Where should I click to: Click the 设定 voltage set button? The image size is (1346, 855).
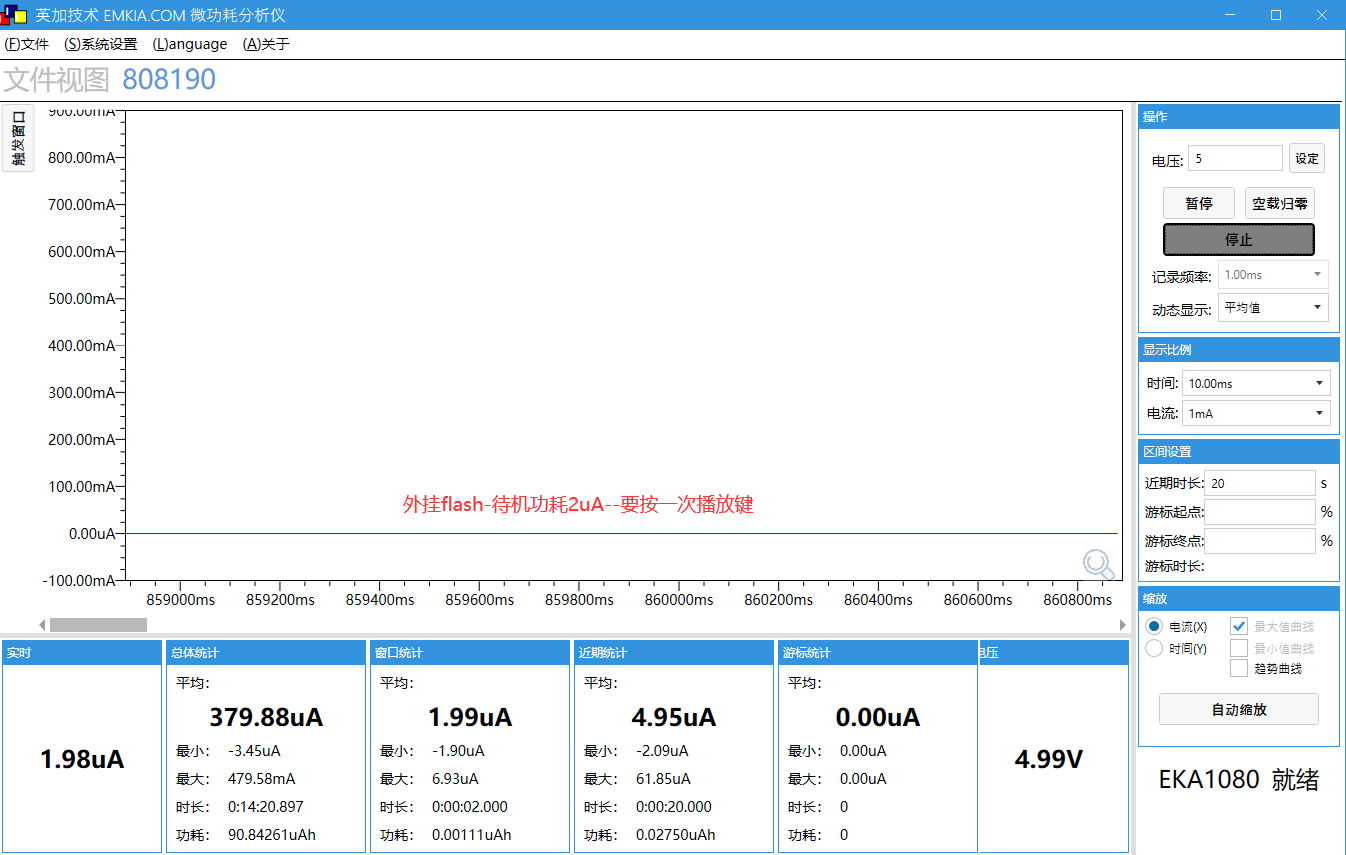(x=1306, y=158)
